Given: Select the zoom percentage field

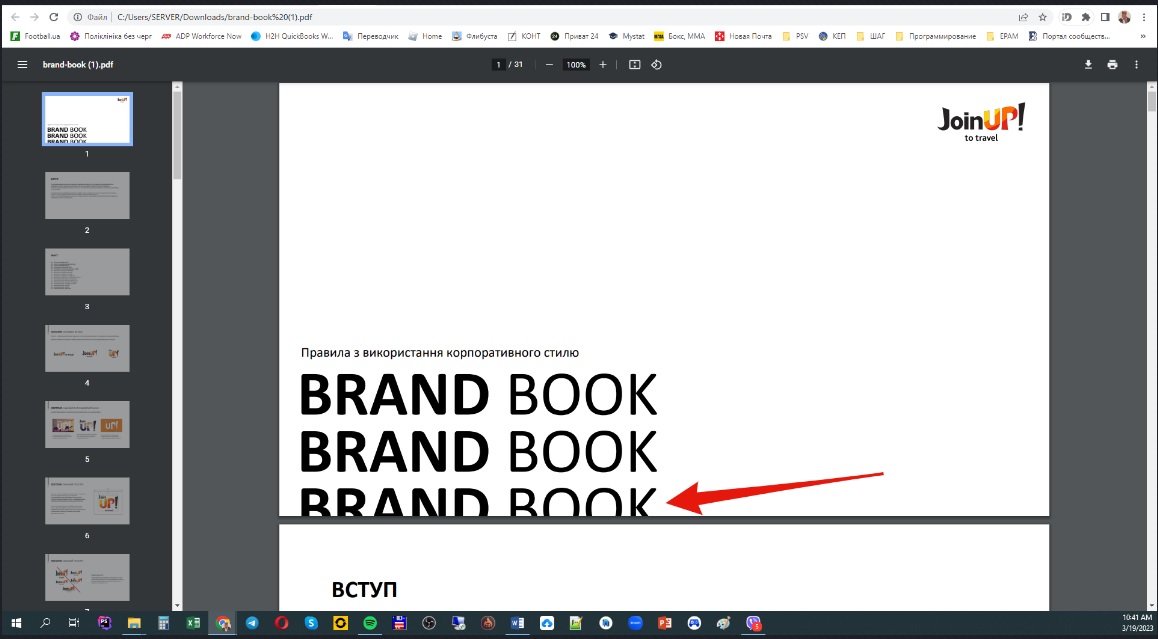Looking at the screenshot, I should tap(575, 65).
